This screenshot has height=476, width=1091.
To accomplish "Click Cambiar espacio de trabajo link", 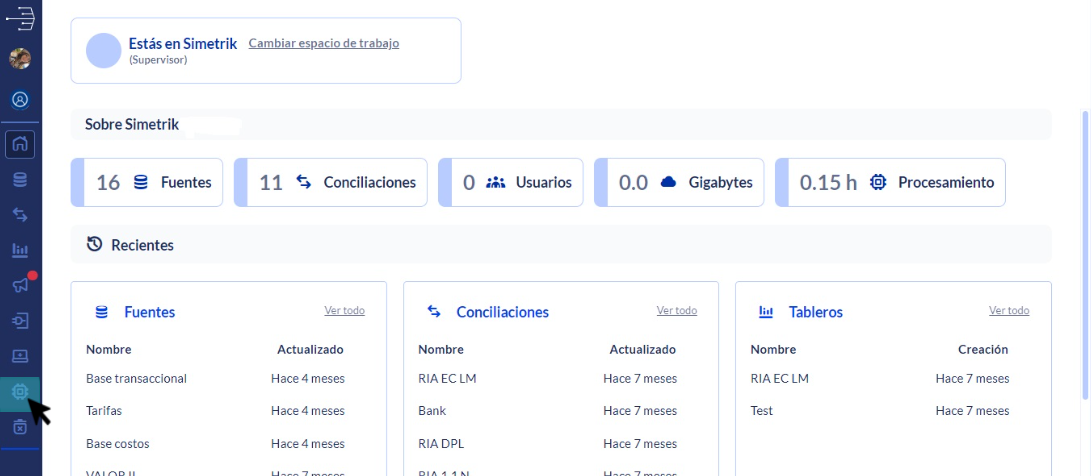I will [x=324, y=43].
